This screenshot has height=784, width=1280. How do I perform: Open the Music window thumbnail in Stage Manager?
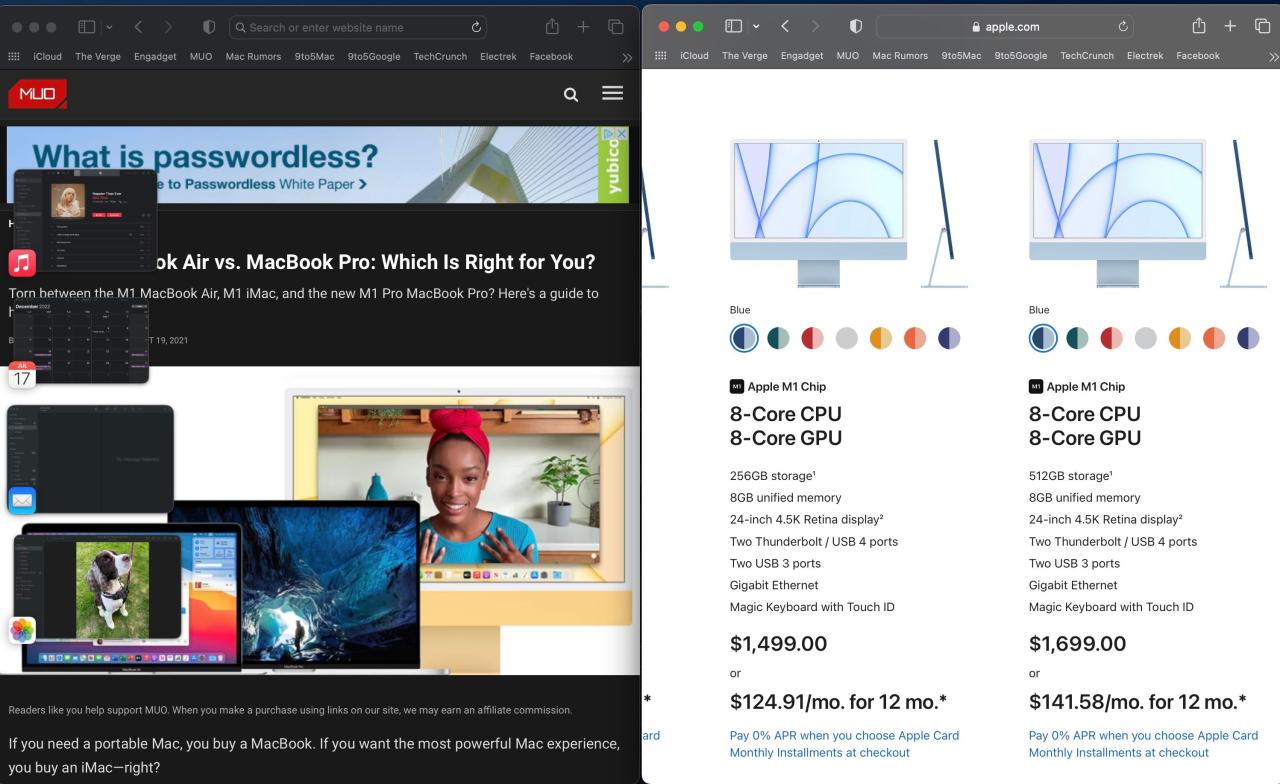(x=85, y=220)
